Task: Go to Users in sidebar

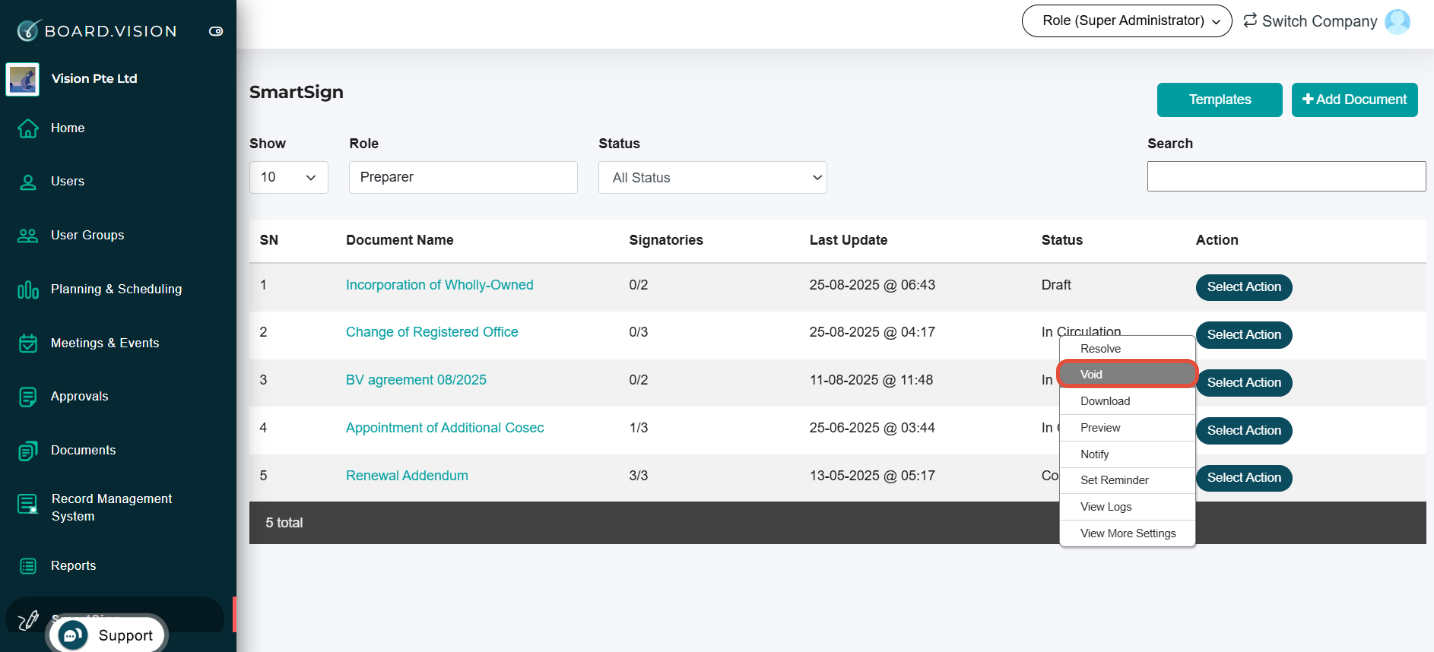Action: click(68, 182)
